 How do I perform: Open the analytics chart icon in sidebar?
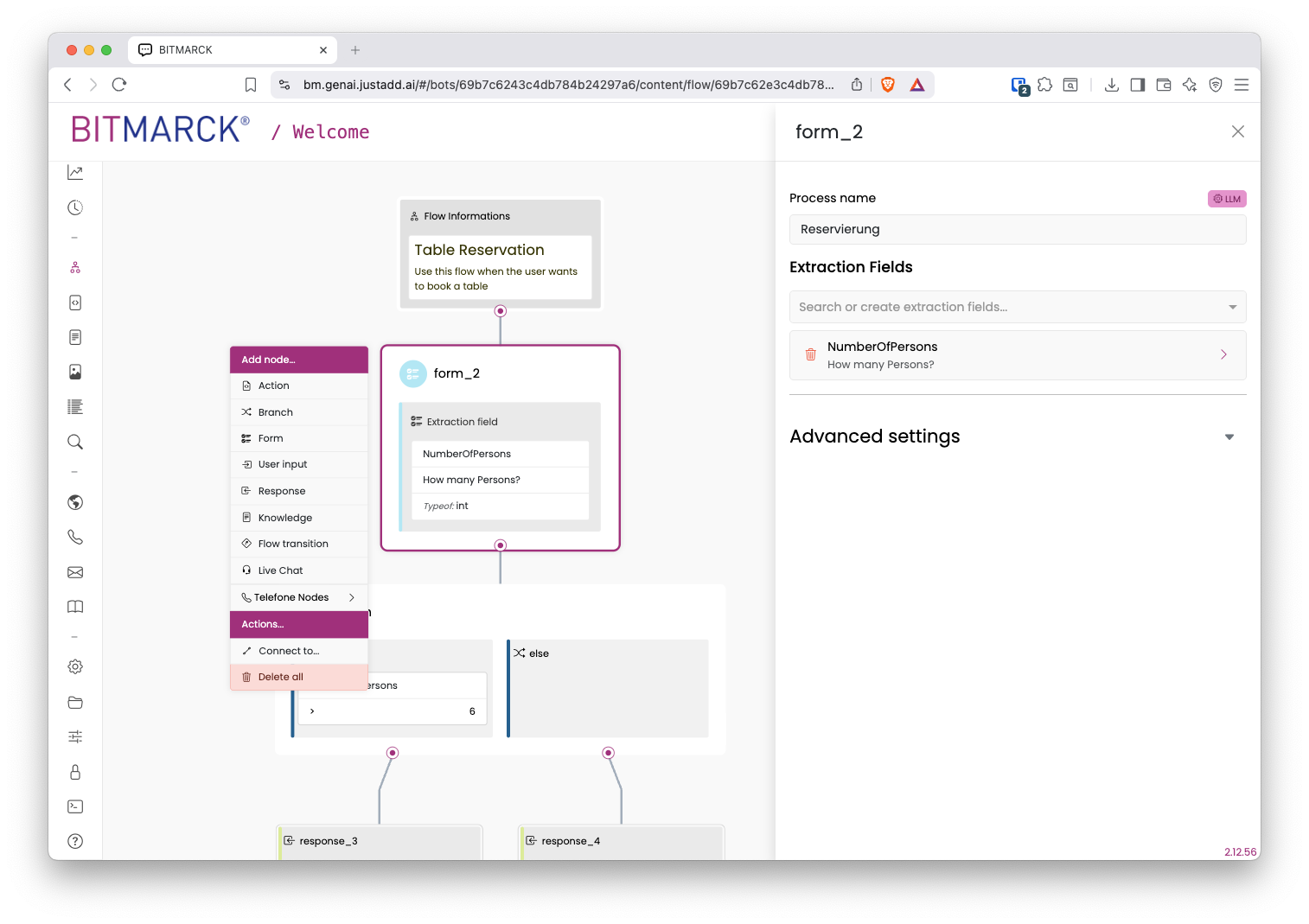pyautogui.click(x=75, y=173)
